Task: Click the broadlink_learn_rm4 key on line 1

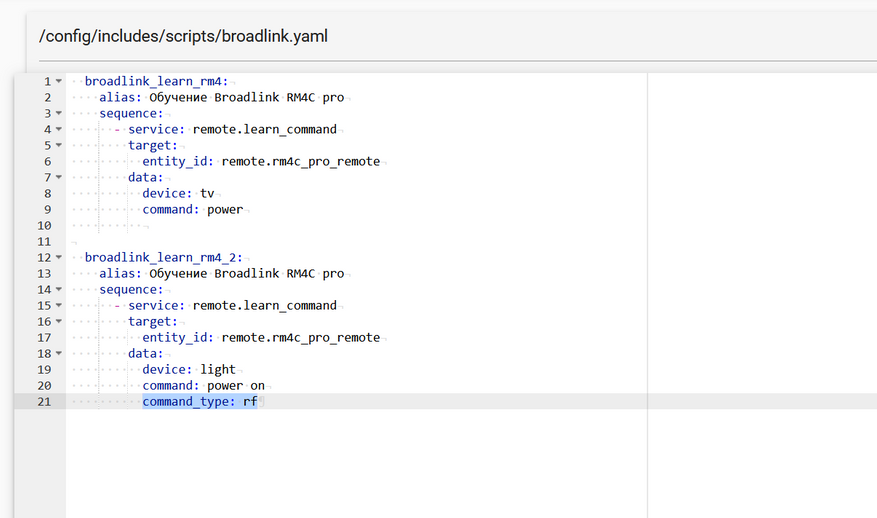Action: (x=156, y=82)
